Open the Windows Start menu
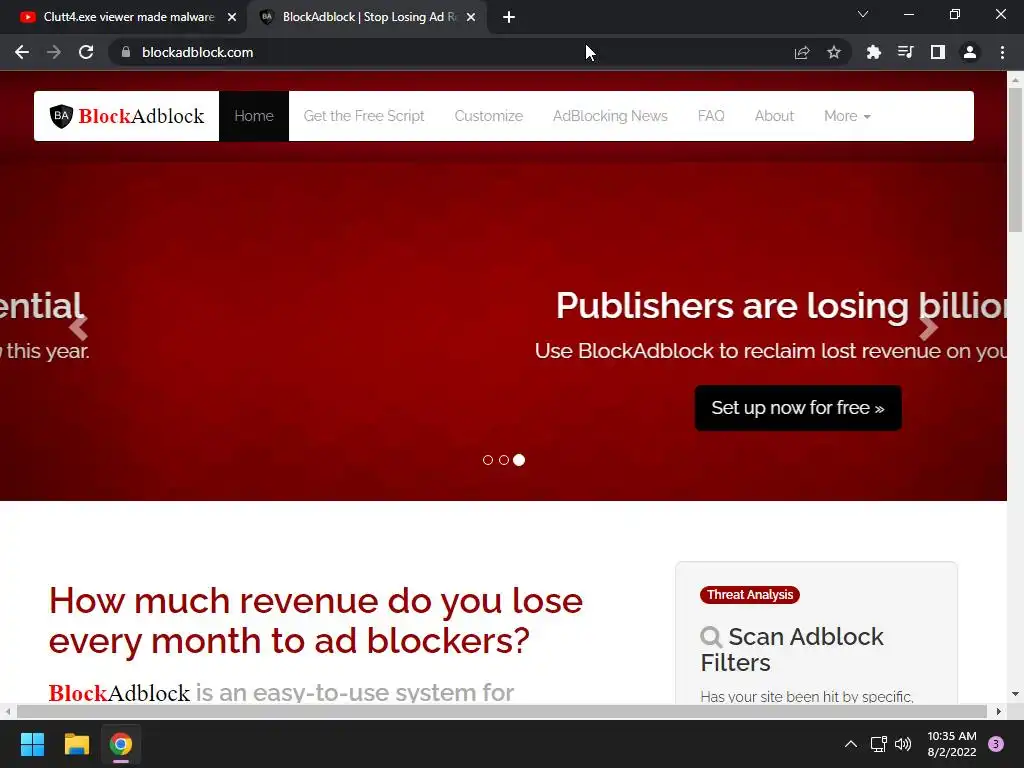 tap(32, 744)
